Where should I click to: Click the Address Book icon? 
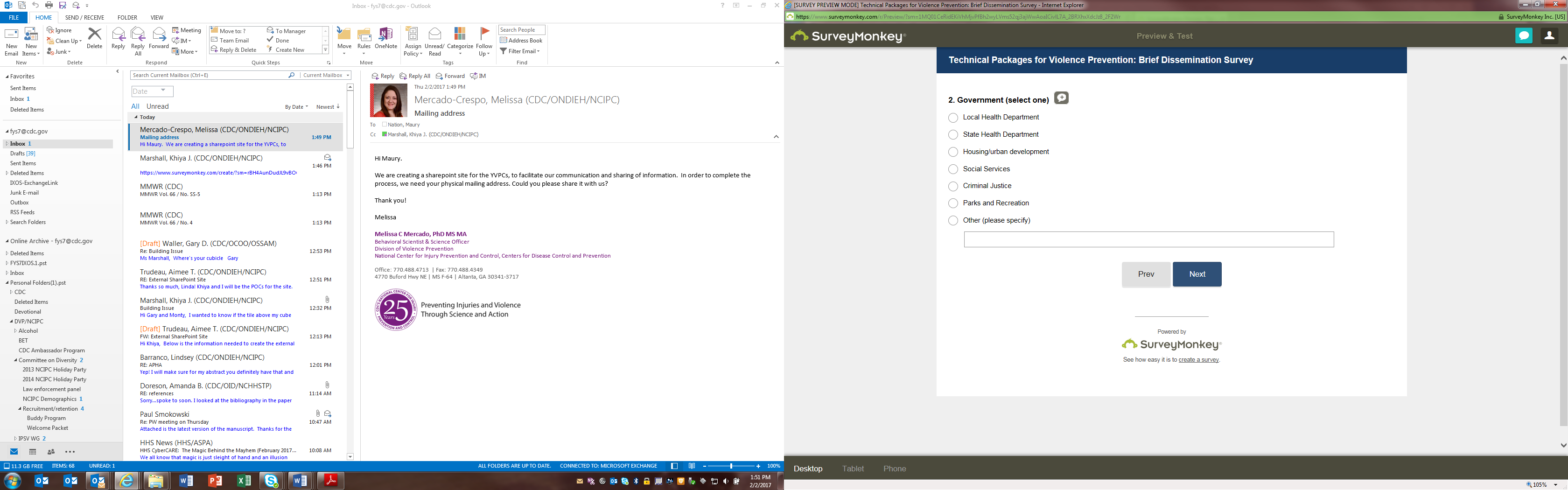pyautogui.click(x=504, y=41)
